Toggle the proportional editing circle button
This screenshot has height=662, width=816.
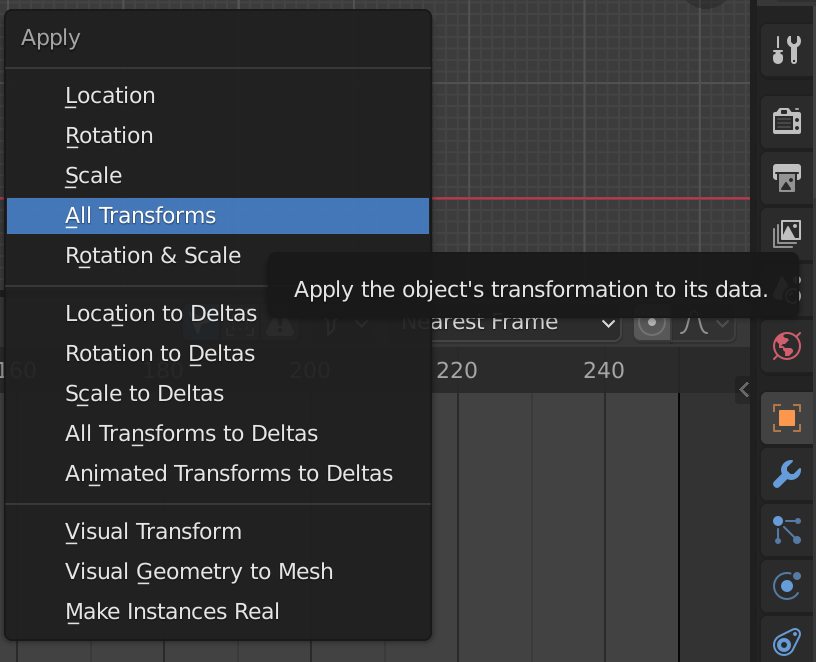652,325
